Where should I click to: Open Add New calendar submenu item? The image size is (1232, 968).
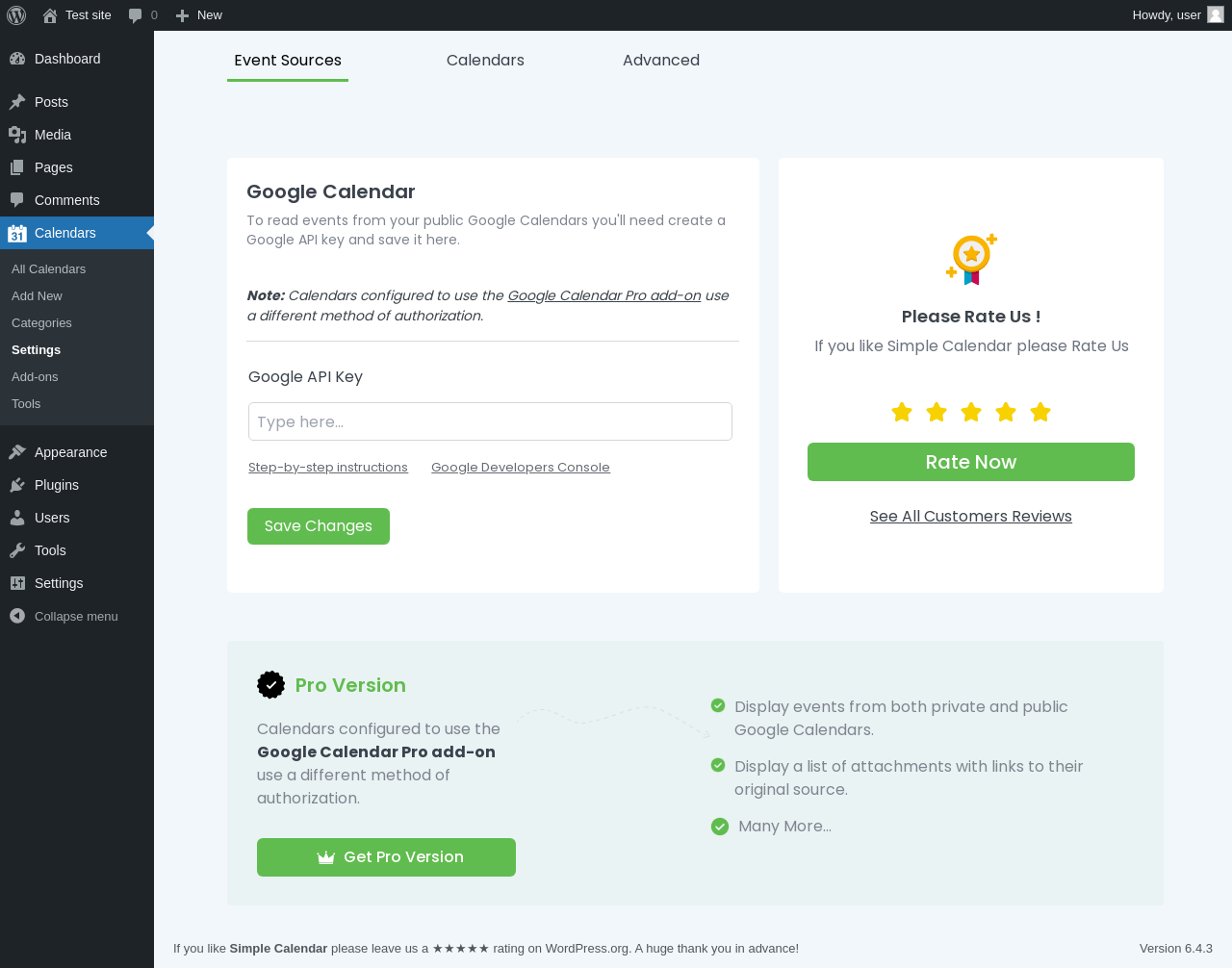coord(37,296)
